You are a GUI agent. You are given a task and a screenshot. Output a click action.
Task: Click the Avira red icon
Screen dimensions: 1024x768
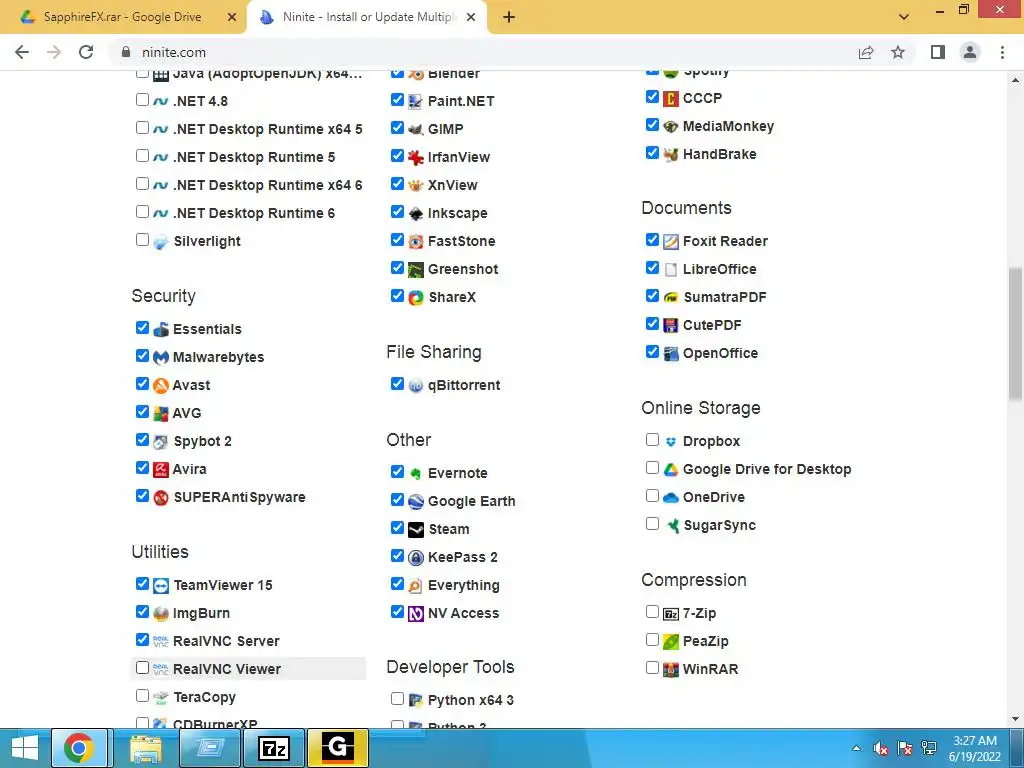(161, 469)
